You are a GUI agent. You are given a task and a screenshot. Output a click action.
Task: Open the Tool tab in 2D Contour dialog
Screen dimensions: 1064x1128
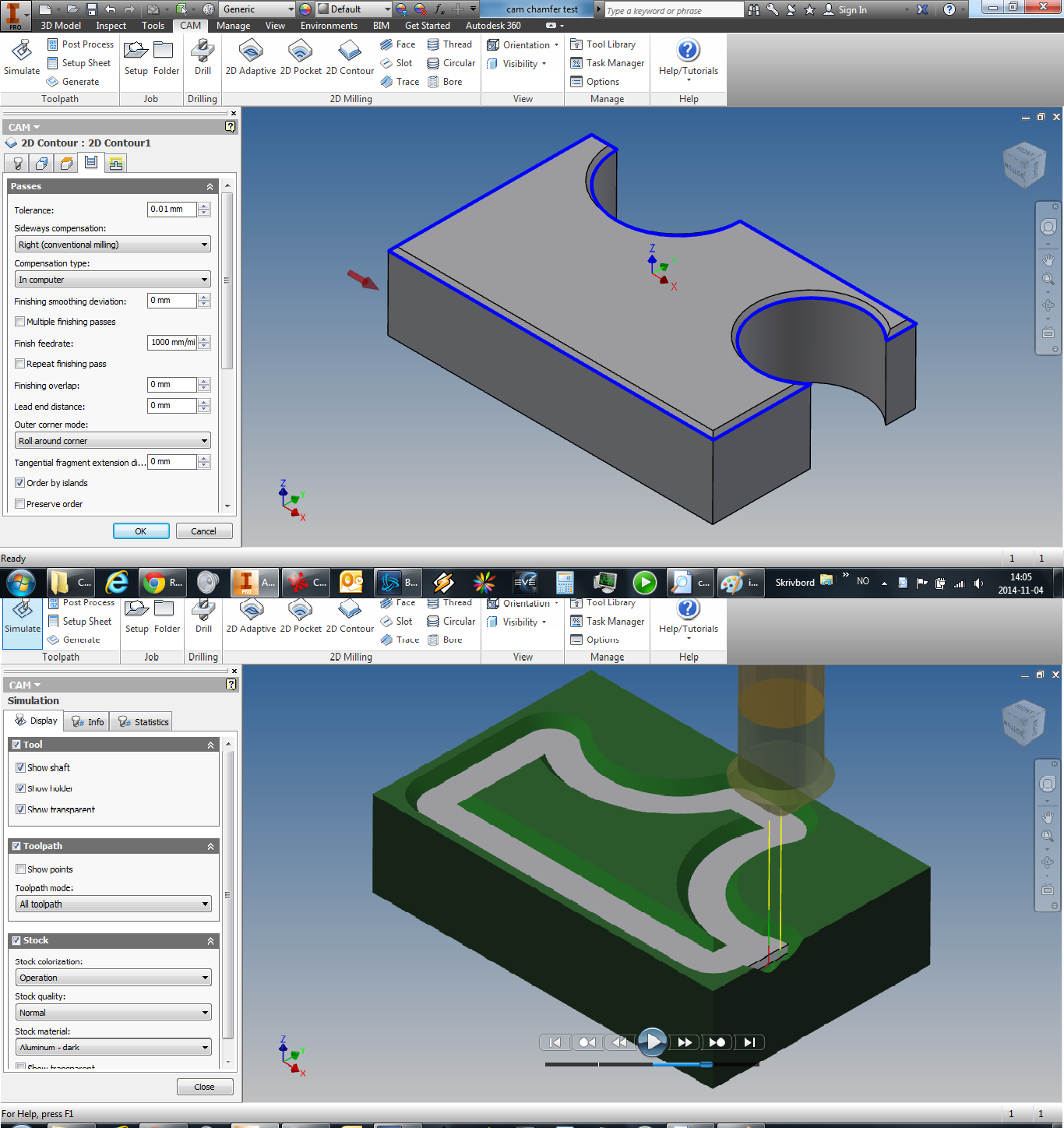[x=17, y=163]
